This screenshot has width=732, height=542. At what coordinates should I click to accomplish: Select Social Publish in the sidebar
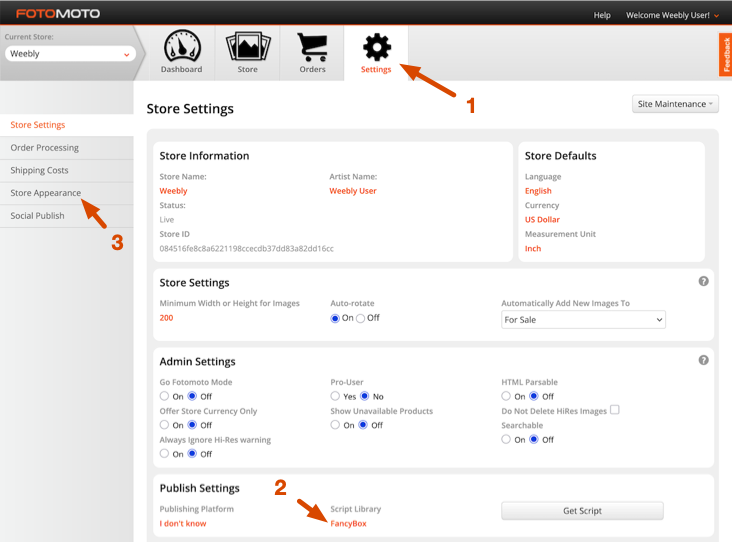[x=67, y=216]
